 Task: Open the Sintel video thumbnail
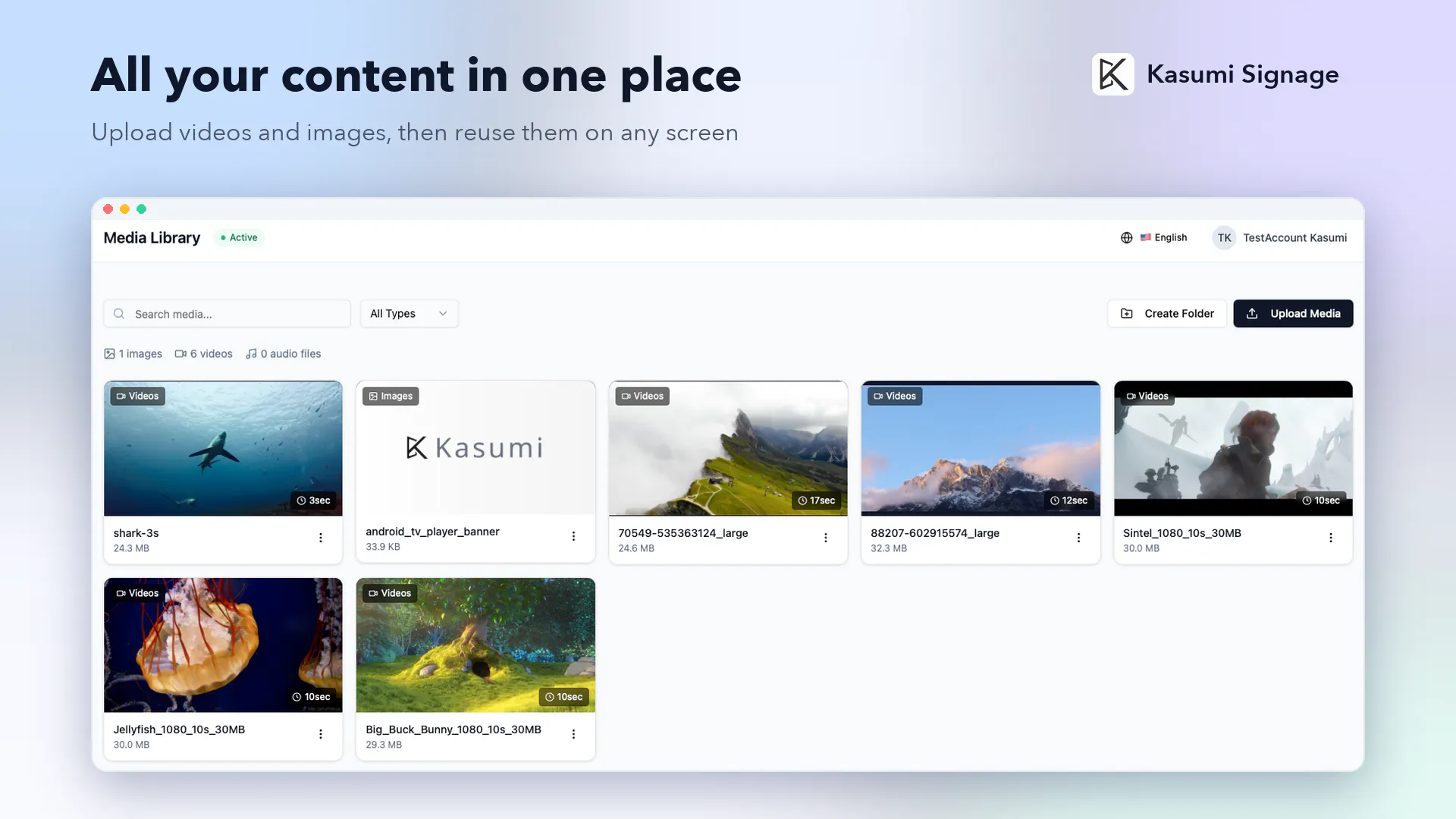[x=1233, y=448]
